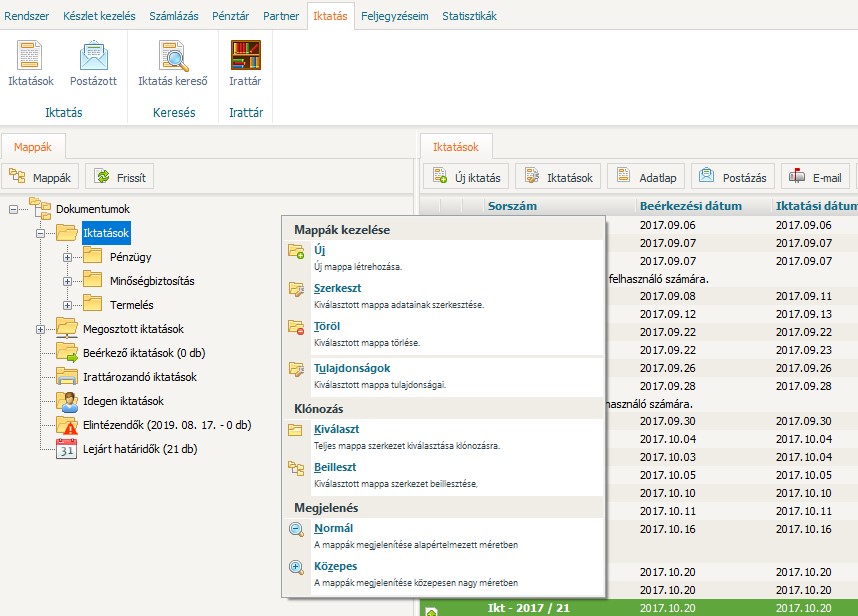Expand the Megosztott iktatások node
858x616 pixels.
point(41,329)
